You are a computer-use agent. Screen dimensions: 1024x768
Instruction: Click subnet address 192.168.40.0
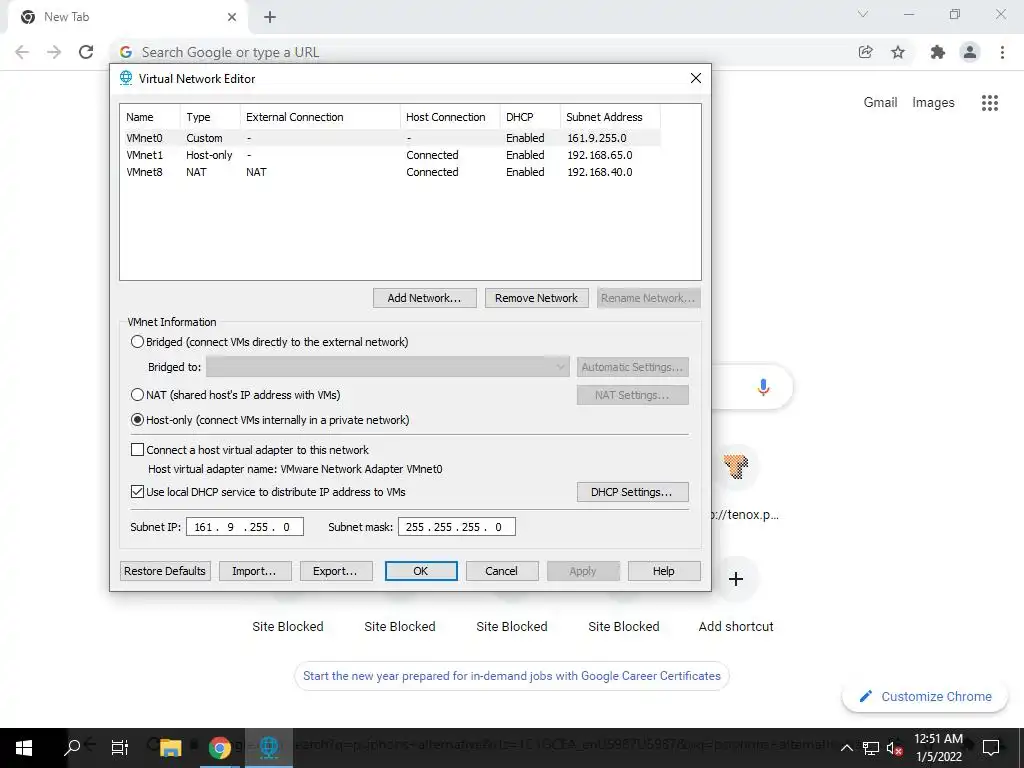[x=600, y=172]
